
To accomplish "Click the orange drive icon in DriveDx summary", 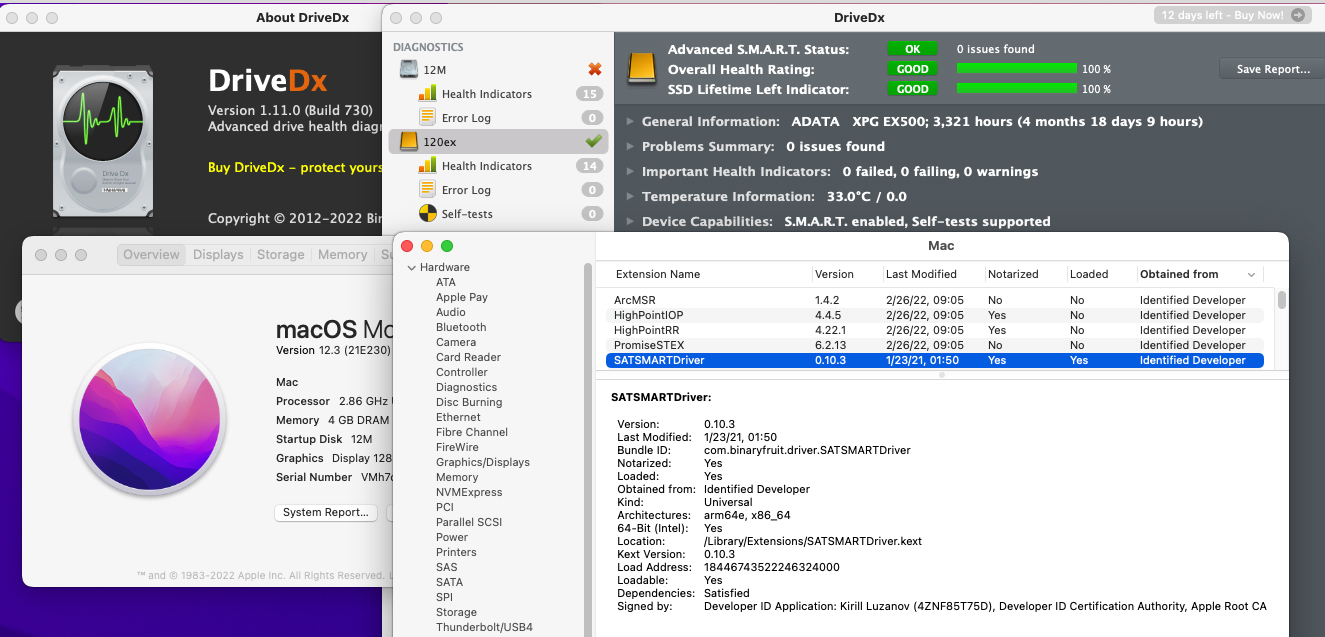I will (x=642, y=69).
